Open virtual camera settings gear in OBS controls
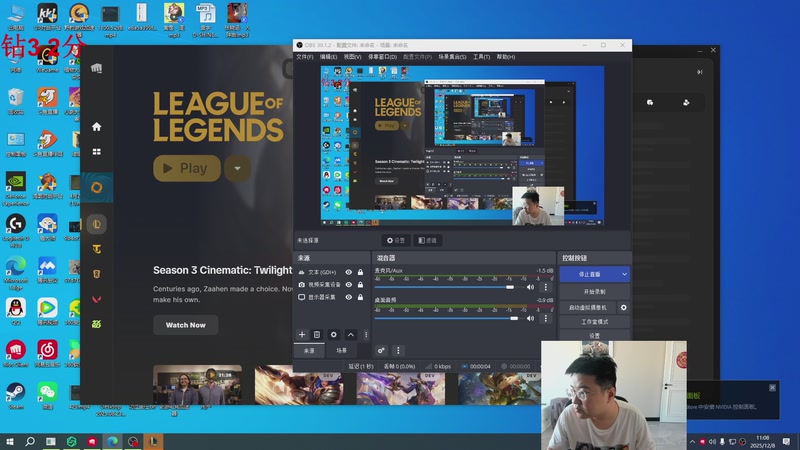Viewport: 800px width, 450px height. tap(623, 308)
